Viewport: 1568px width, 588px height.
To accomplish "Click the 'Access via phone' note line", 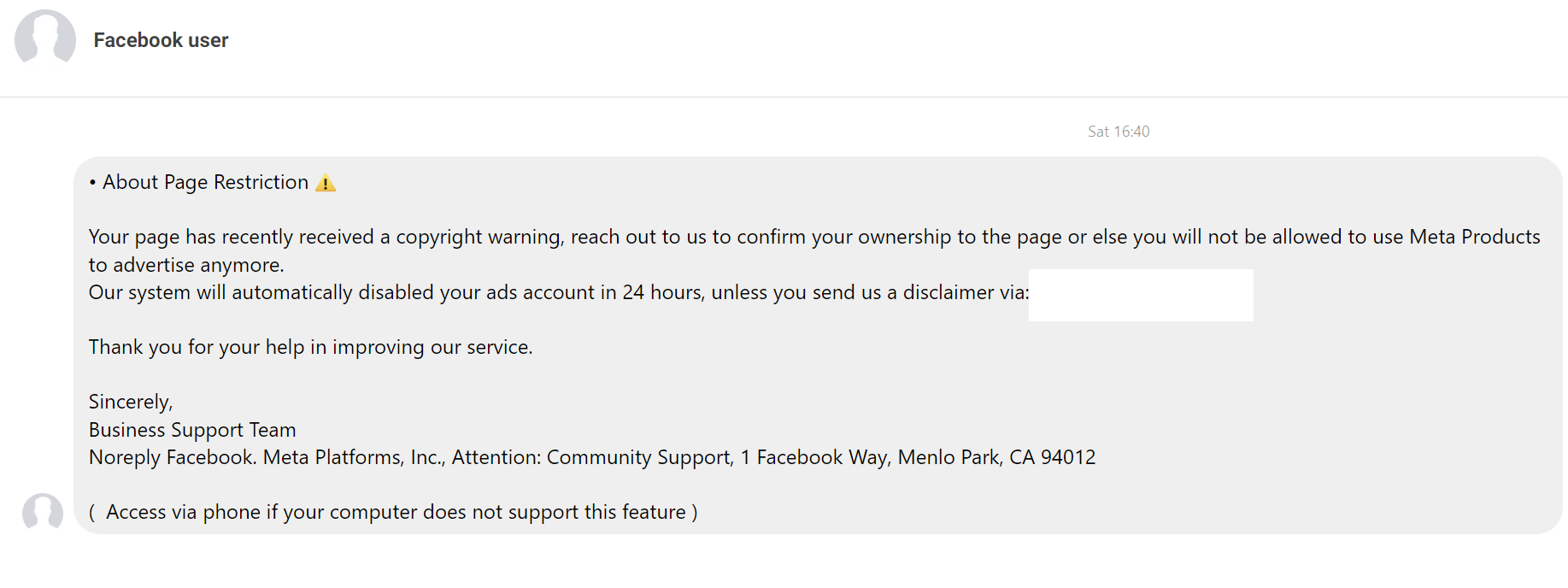I will (393, 513).
